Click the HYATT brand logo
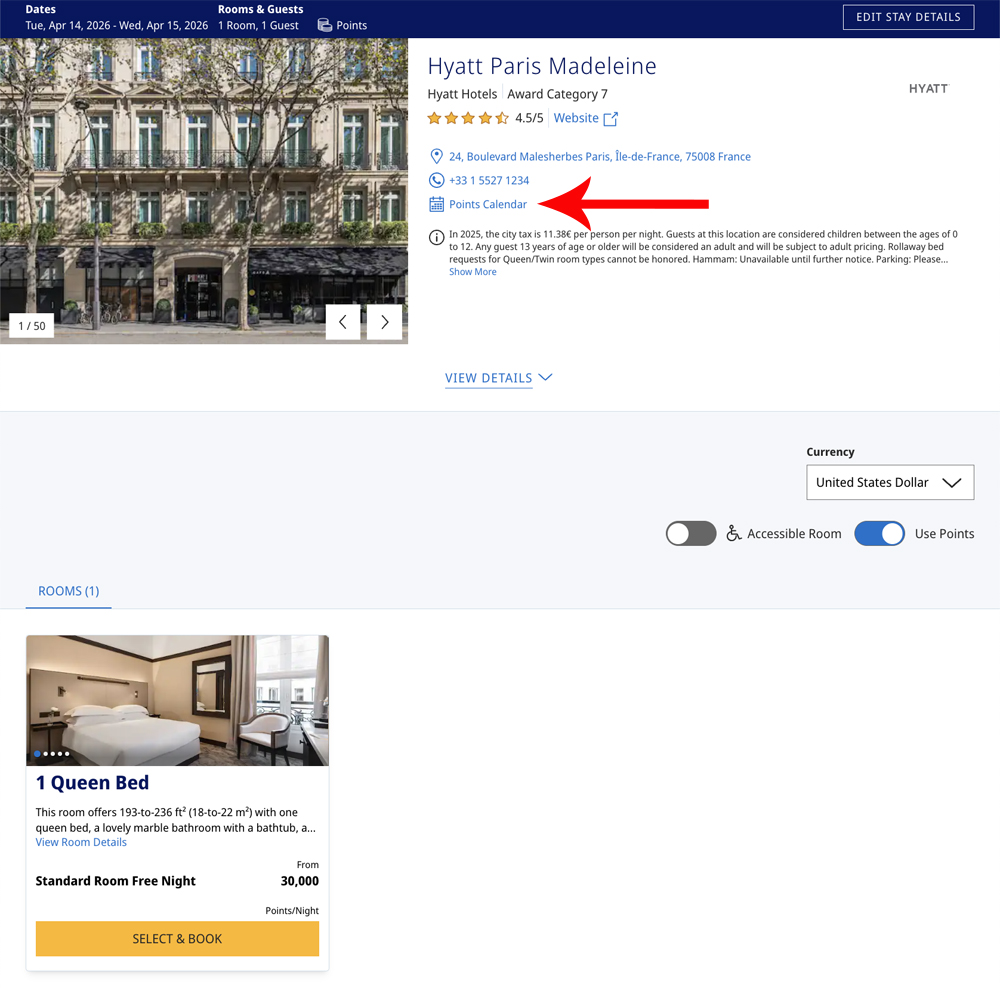The height and width of the screenshot is (988, 1000). tap(929, 89)
